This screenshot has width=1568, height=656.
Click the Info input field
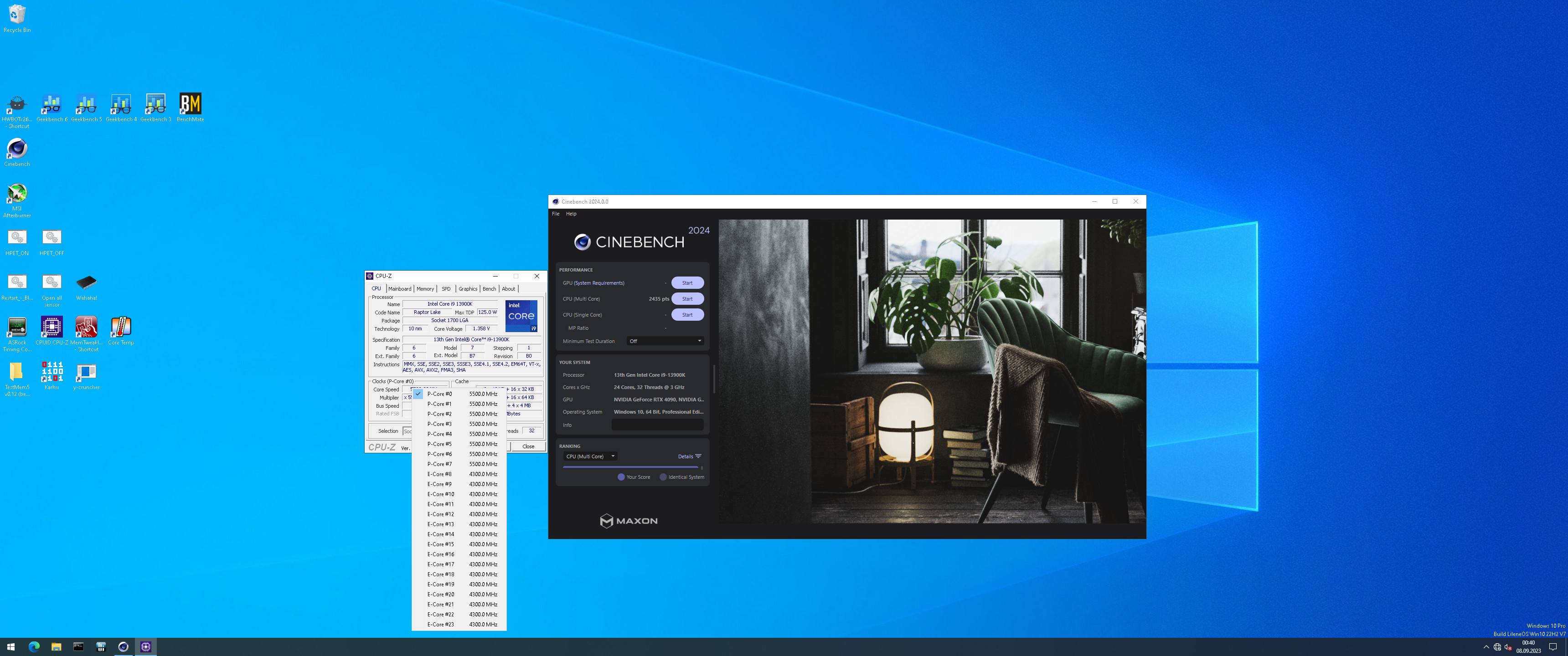click(657, 425)
